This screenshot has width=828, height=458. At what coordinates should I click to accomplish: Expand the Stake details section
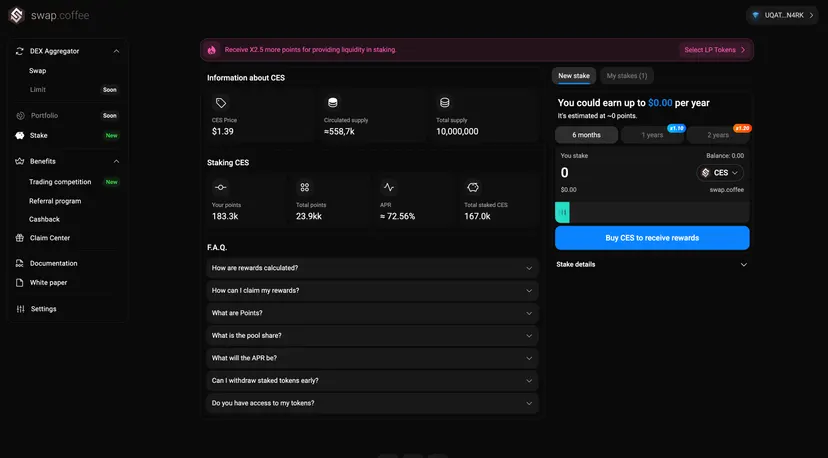pyautogui.click(x=652, y=265)
